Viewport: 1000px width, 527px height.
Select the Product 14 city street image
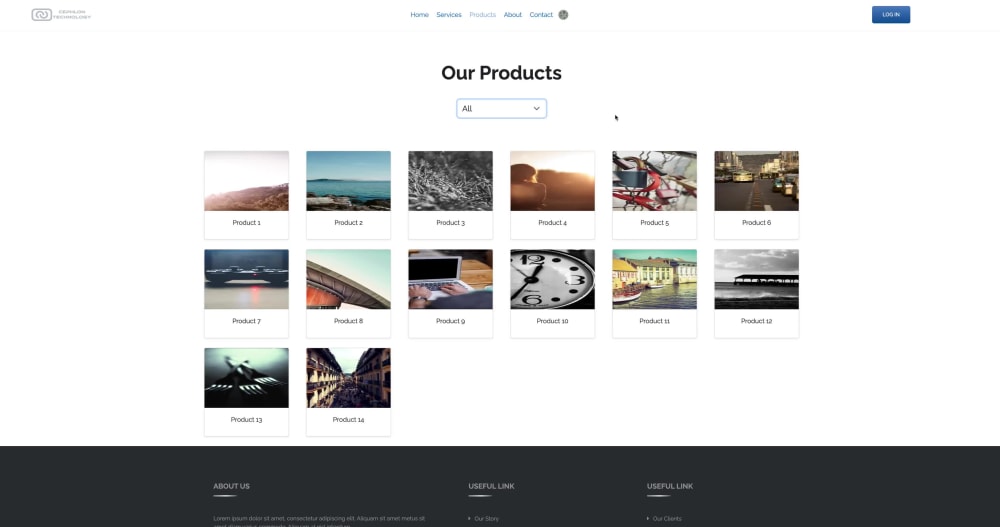click(348, 378)
